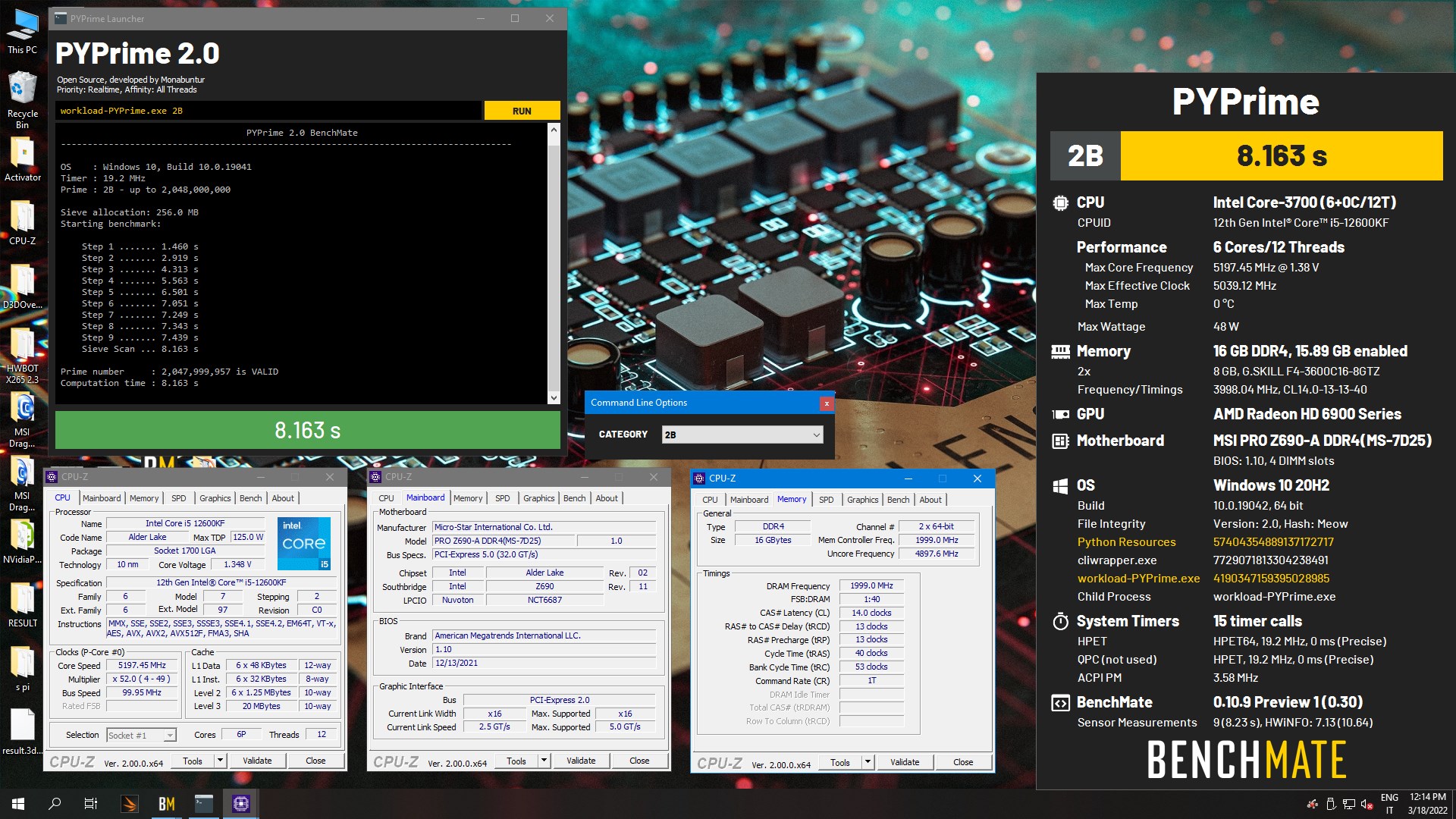1456x819 pixels.
Task: Open the CPU-Z desktop folder
Action: coord(23,223)
